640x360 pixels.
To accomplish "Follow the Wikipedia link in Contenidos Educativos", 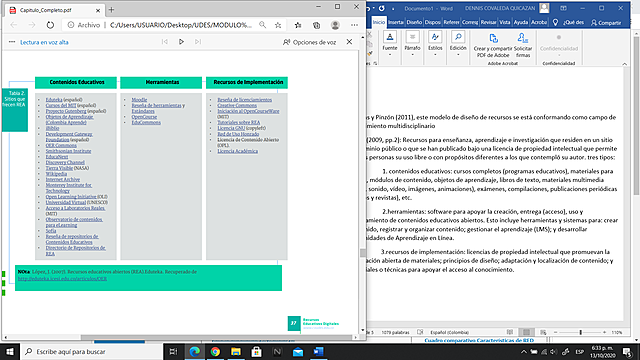I will coord(56,174).
